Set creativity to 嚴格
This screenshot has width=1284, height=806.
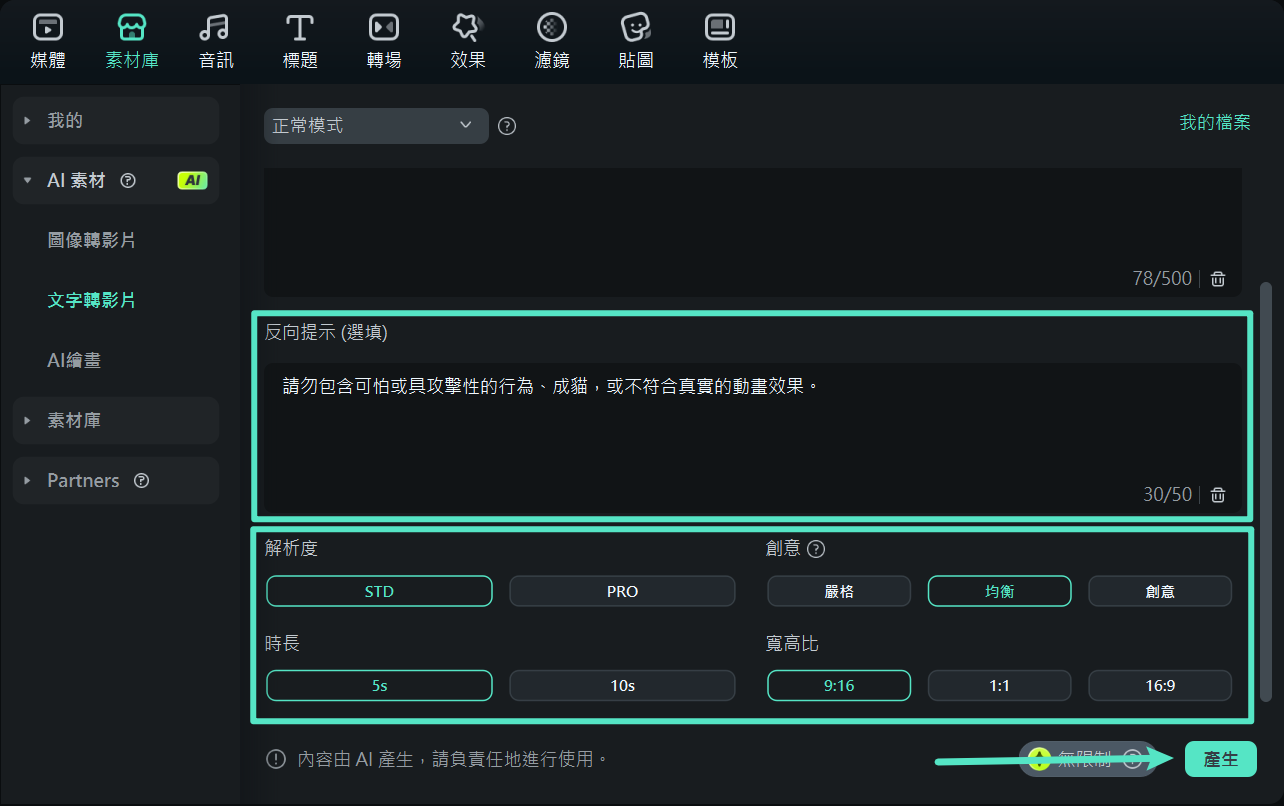839,591
